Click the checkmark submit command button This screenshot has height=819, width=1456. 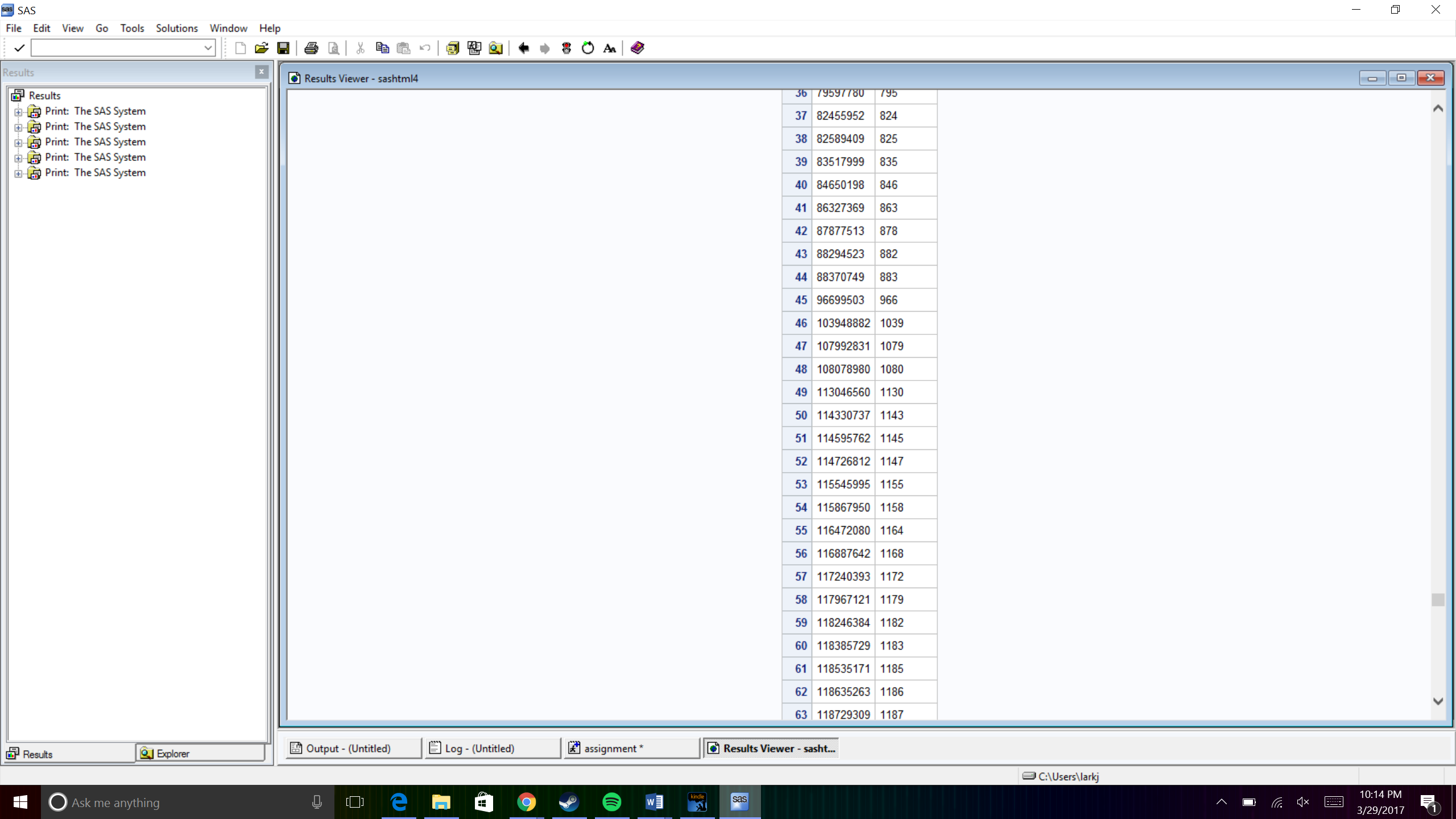(x=19, y=48)
